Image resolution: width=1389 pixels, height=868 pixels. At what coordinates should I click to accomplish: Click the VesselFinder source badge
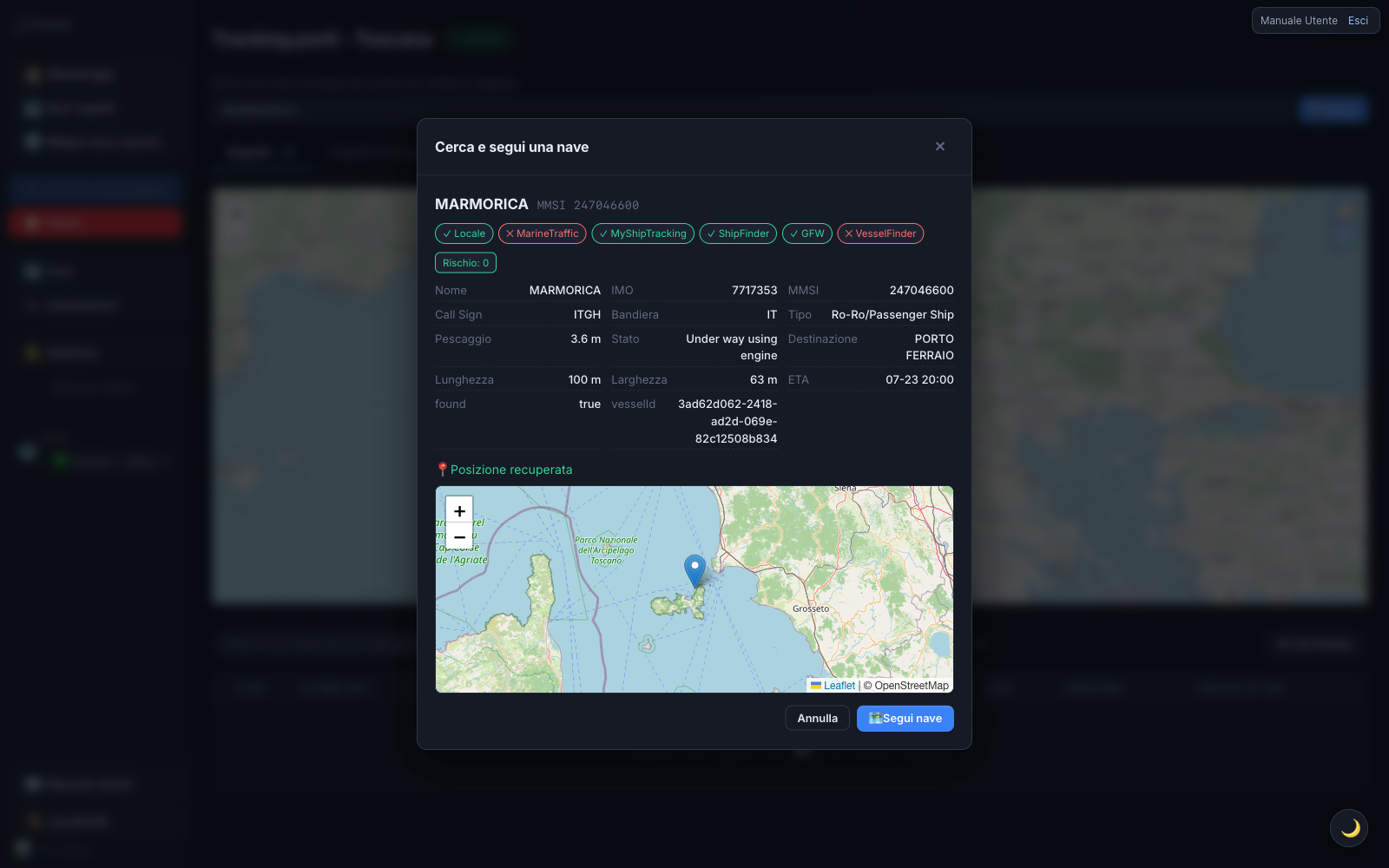[x=880, y=233]
